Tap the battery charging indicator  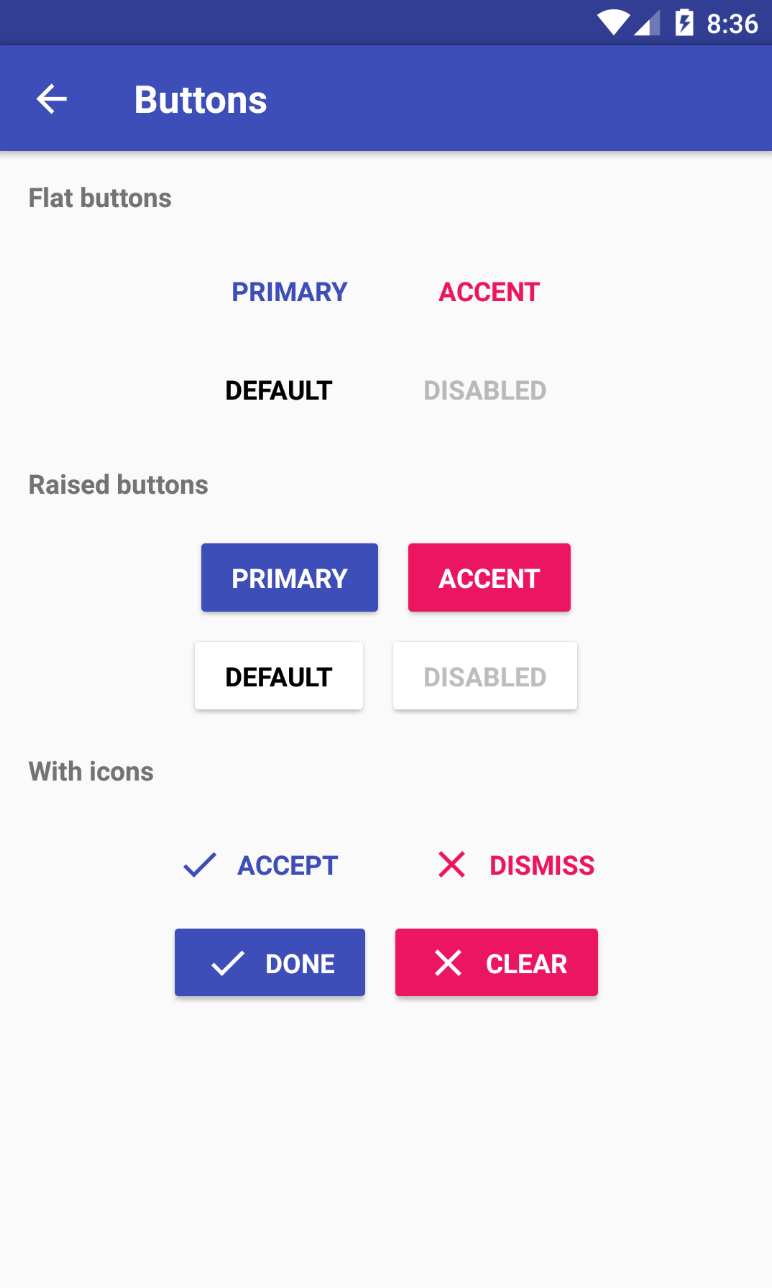[x=684, y=22]
